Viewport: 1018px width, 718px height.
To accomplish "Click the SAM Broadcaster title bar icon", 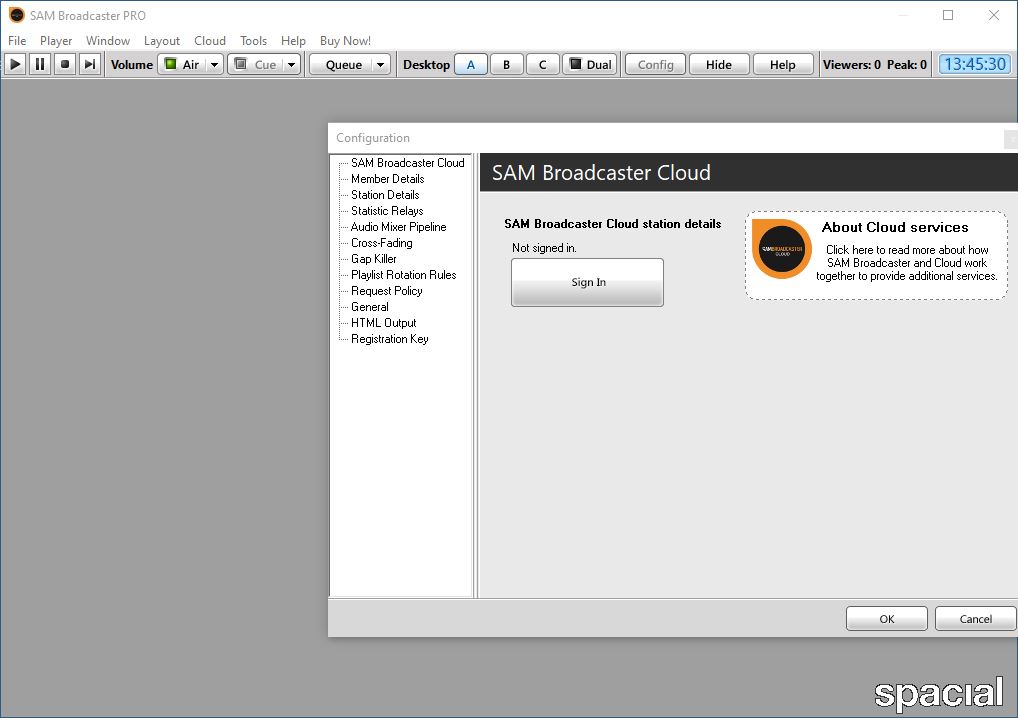I will click(17, 15).
